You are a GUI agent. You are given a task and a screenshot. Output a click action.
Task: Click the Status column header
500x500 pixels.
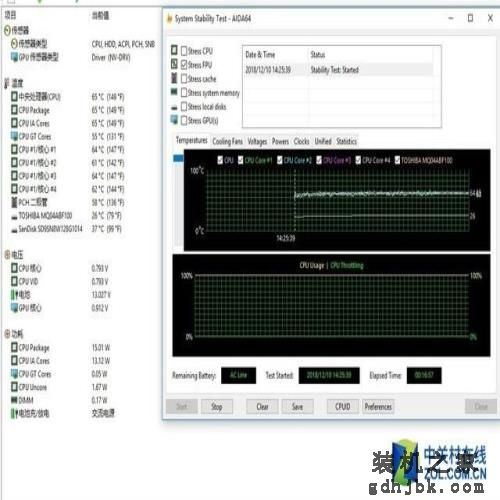318,54
